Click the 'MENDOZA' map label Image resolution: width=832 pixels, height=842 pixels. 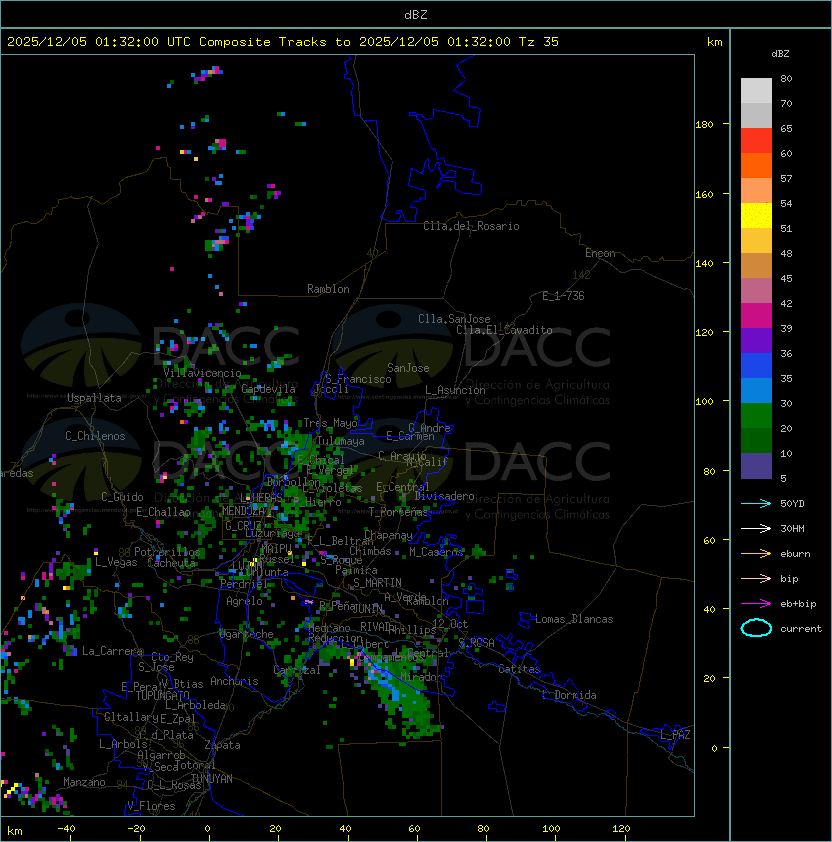[x=243, y=511]
